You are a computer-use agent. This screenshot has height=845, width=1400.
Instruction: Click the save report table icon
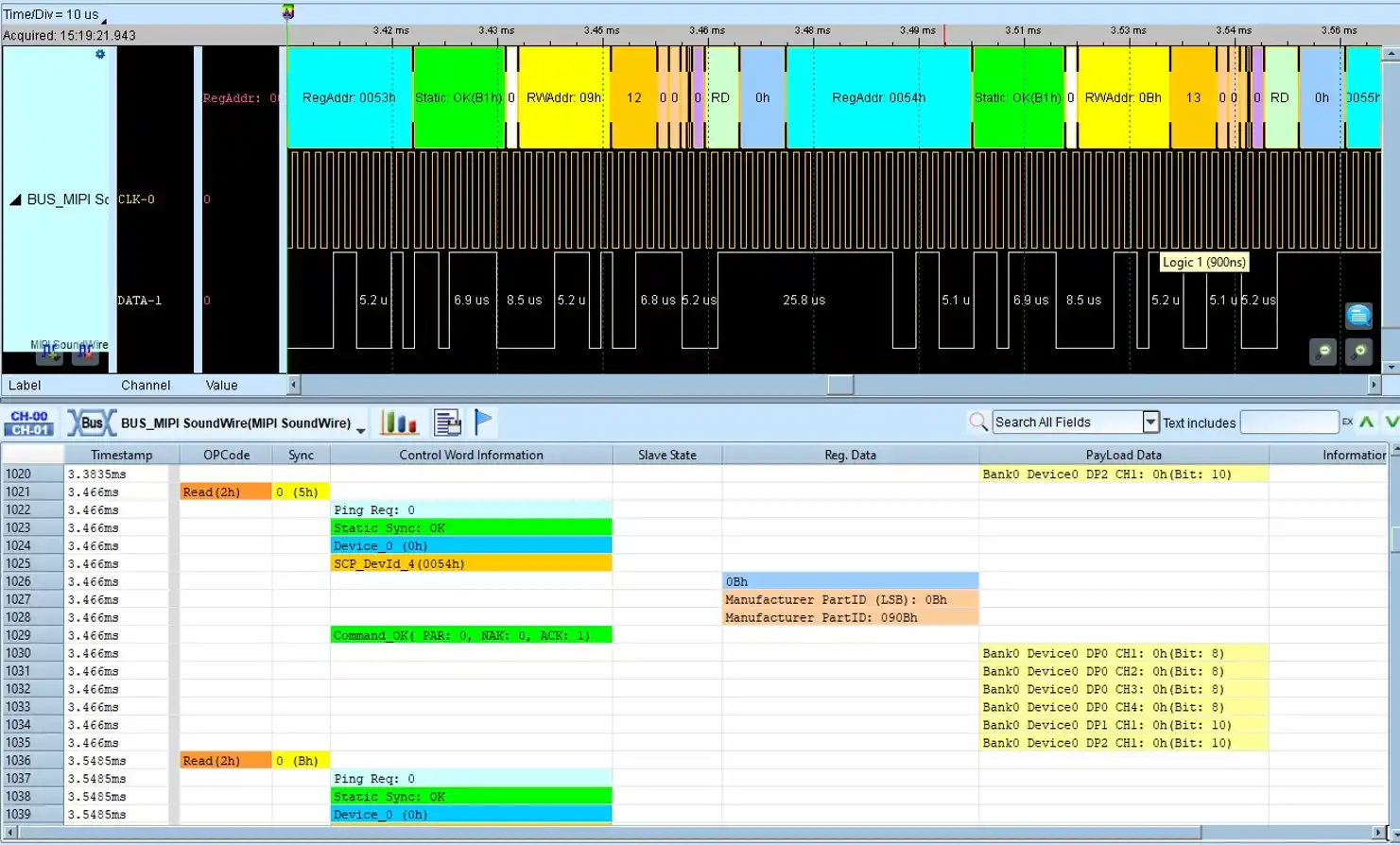click(x=447, y=422)
